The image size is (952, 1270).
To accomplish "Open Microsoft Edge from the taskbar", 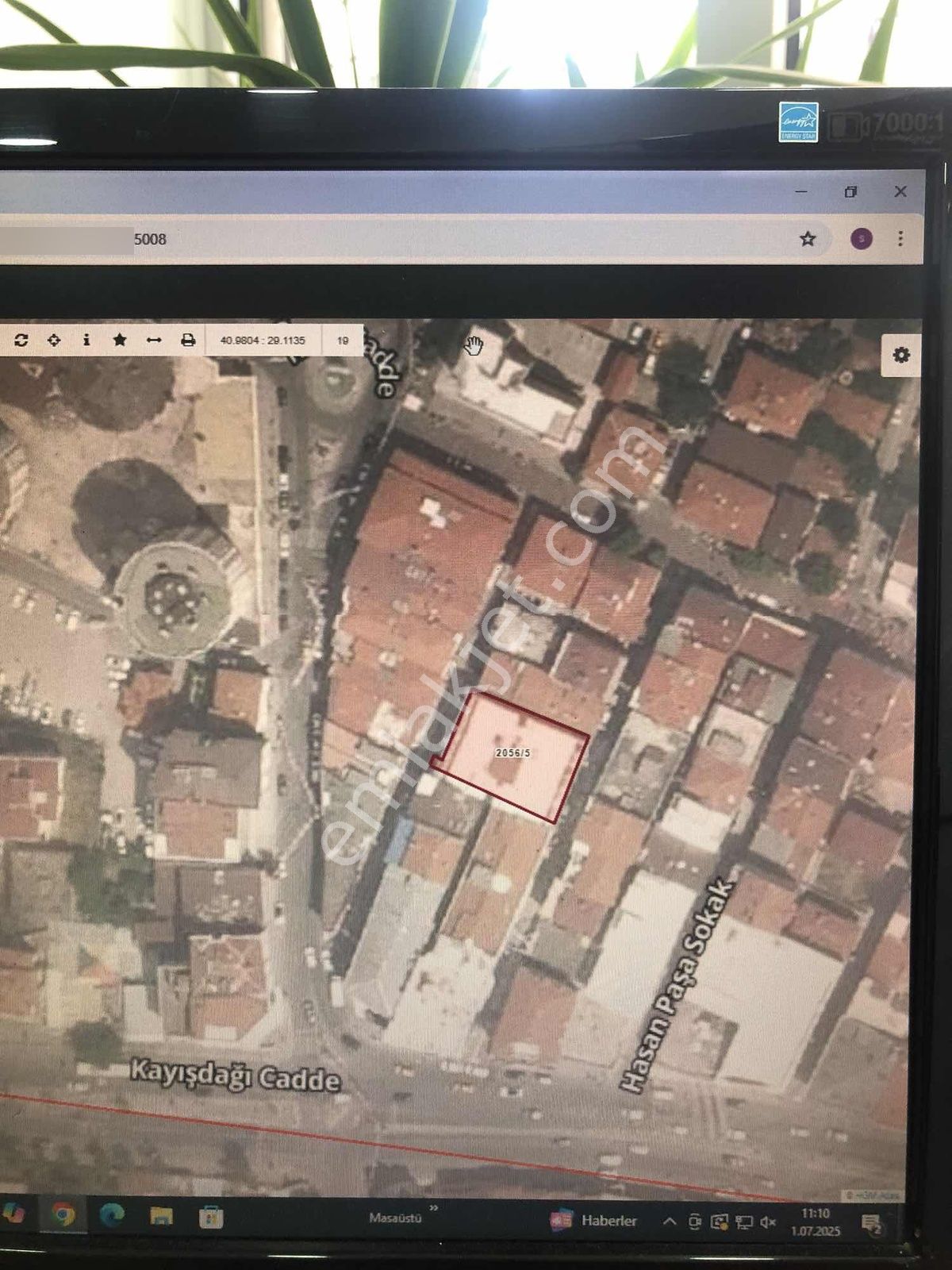I will 112,1215.
